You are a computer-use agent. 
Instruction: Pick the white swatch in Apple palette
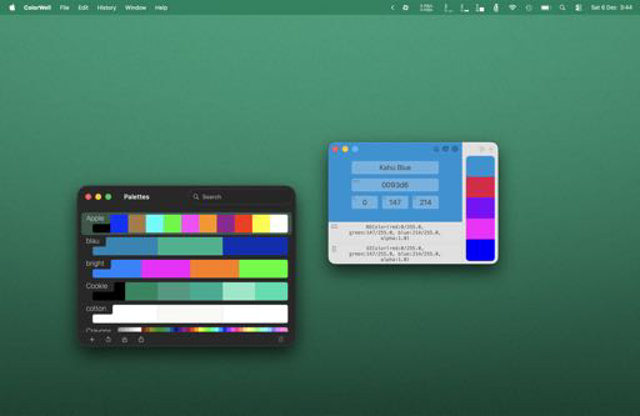[279, 224]
